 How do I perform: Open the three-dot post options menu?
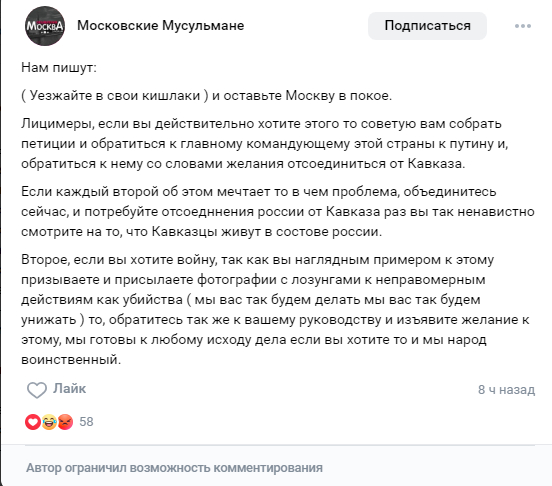[523, 26]
